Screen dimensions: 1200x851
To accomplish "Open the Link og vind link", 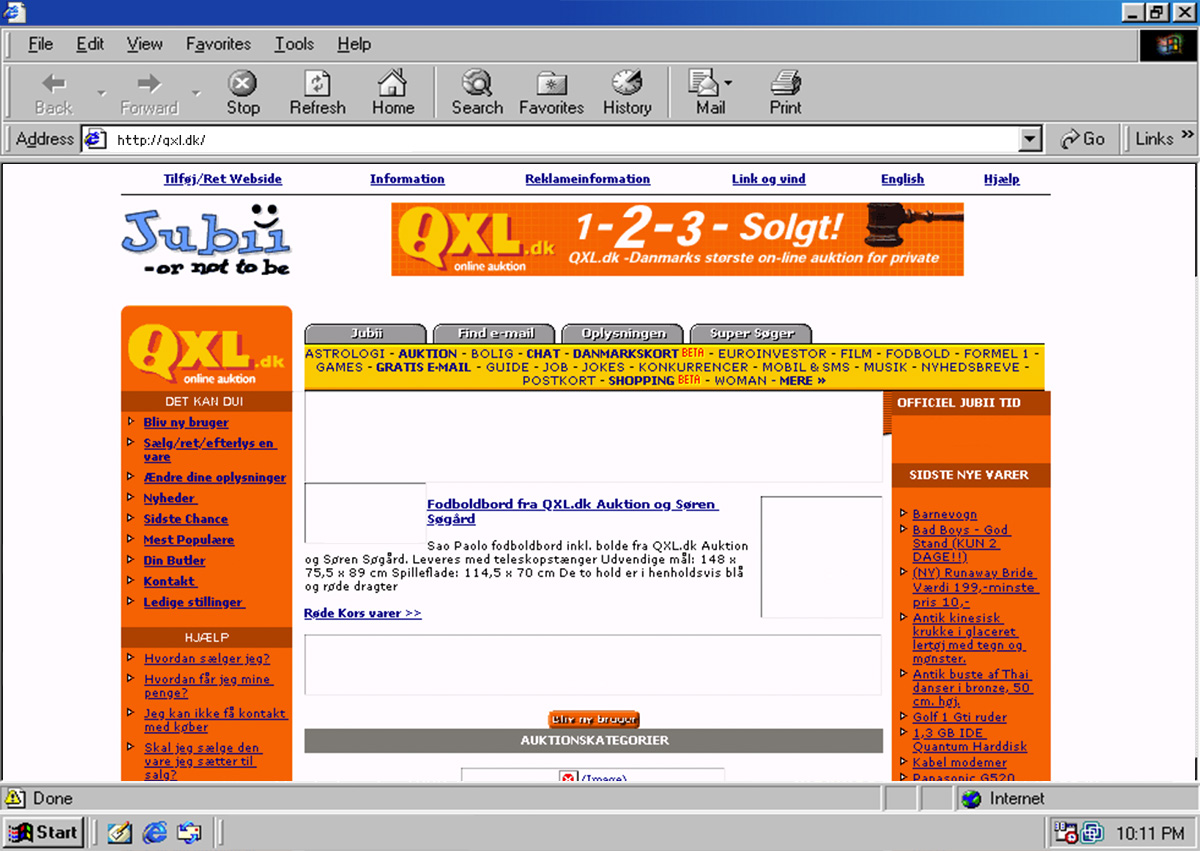I will [x=768, y=179].
